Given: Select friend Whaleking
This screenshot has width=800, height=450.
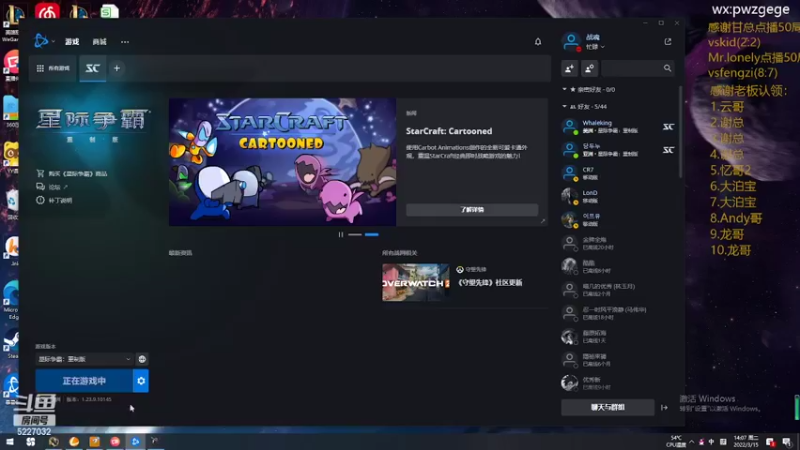Looking at the screenshot, I should coord(618,127).
